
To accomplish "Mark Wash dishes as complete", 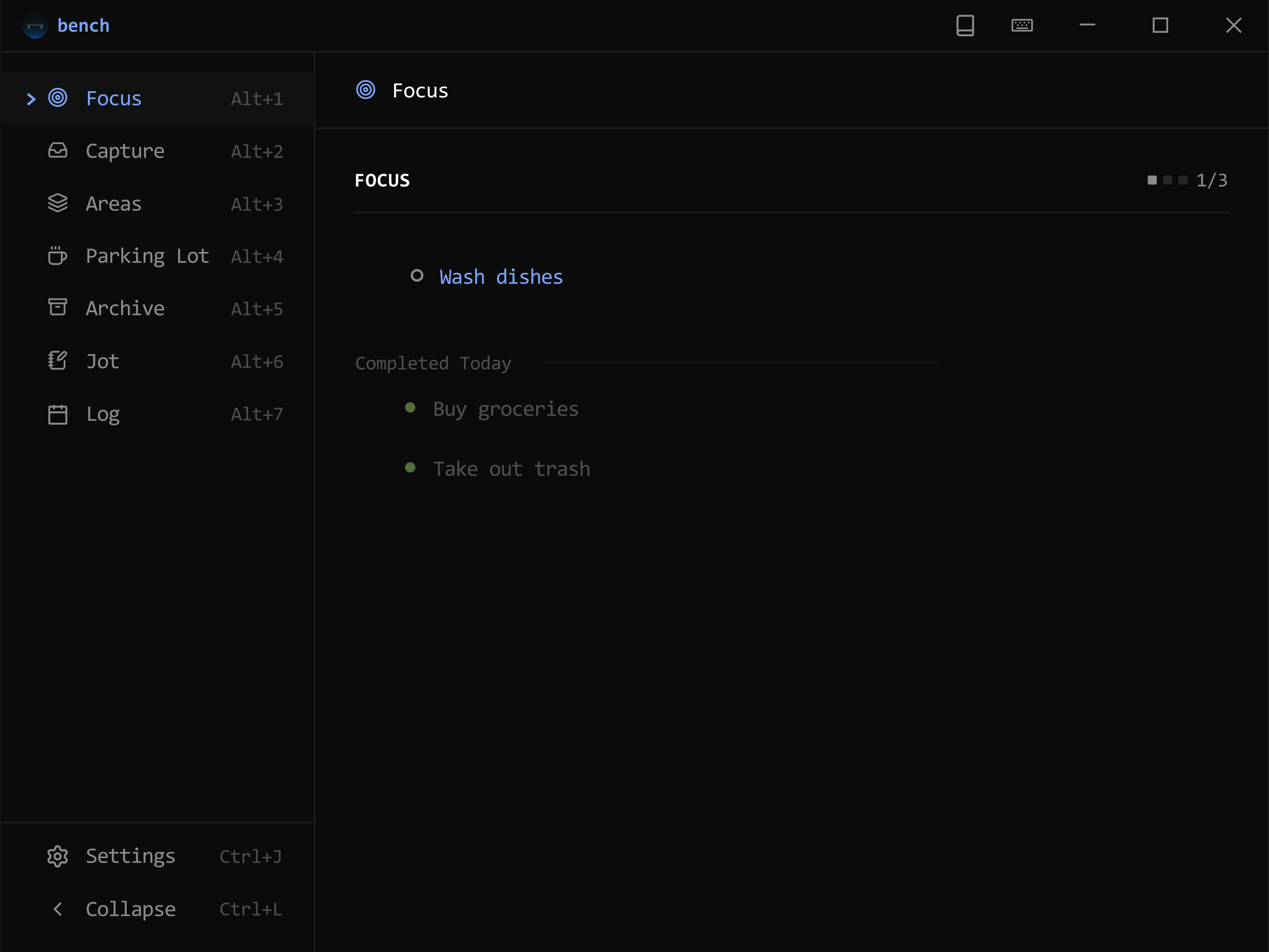I will coord(417,276).
